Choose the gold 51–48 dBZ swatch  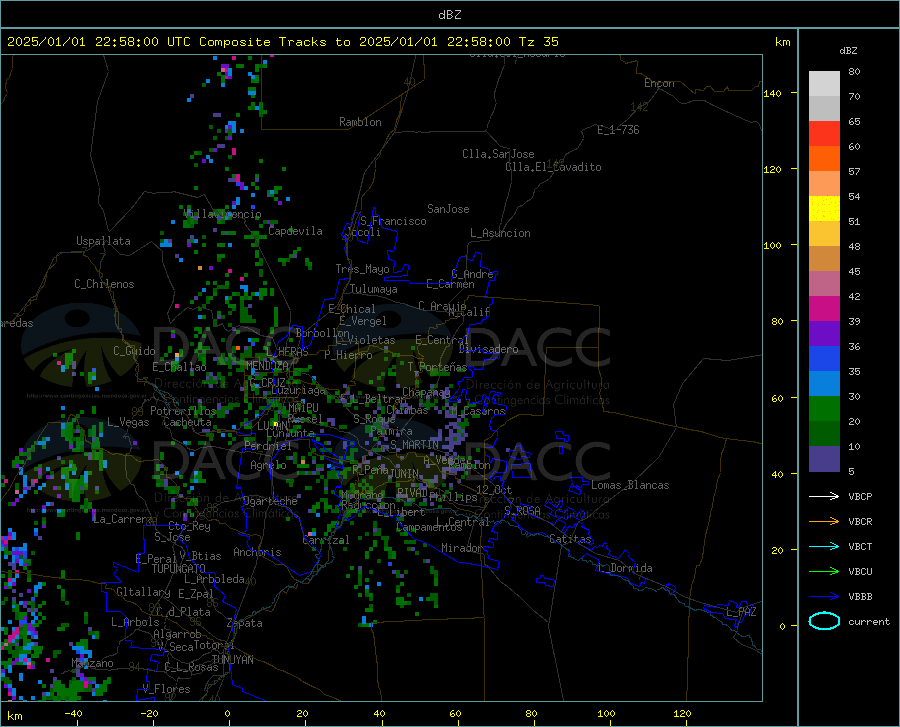pos(824,234)
